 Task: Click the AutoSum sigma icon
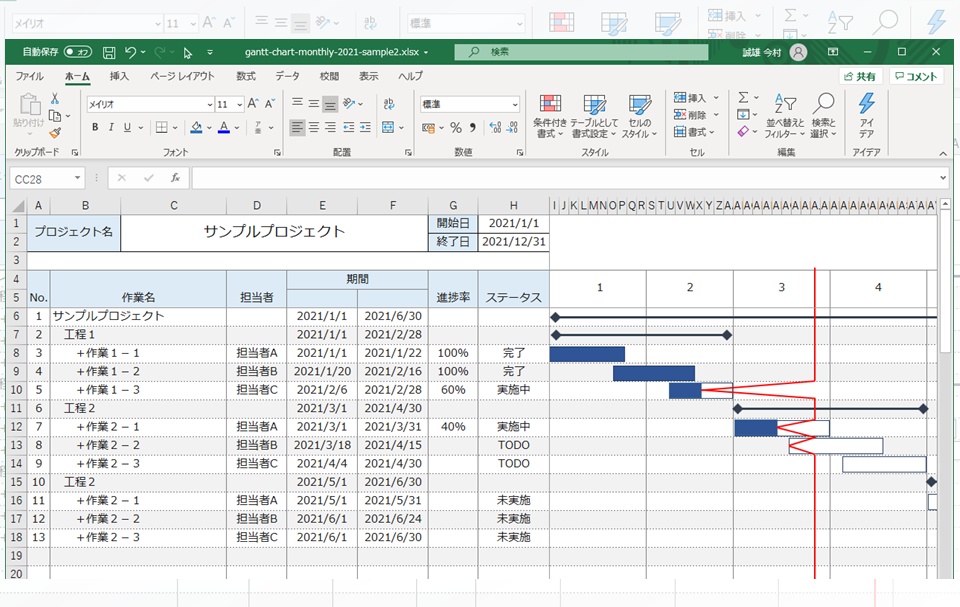coord(743,98)
